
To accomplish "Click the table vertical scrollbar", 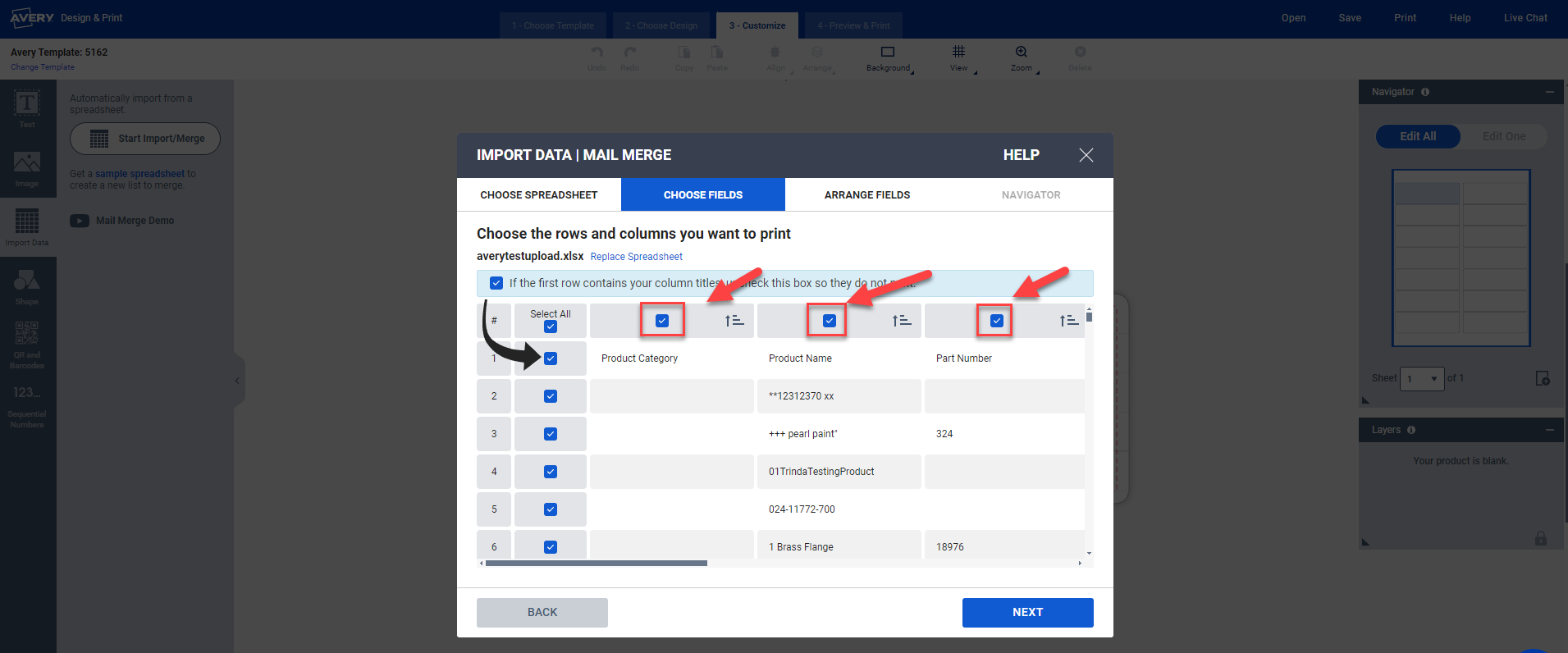I will [x=1089, y=316].
